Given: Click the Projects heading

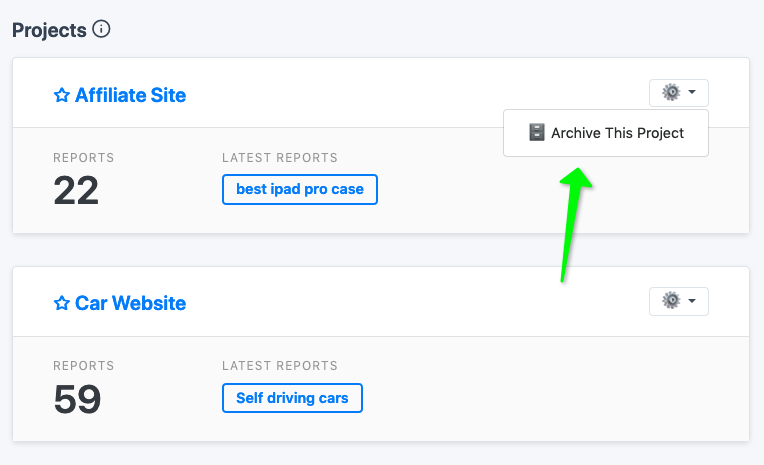Looking at the screenshot, I should [x=49, y=30].
